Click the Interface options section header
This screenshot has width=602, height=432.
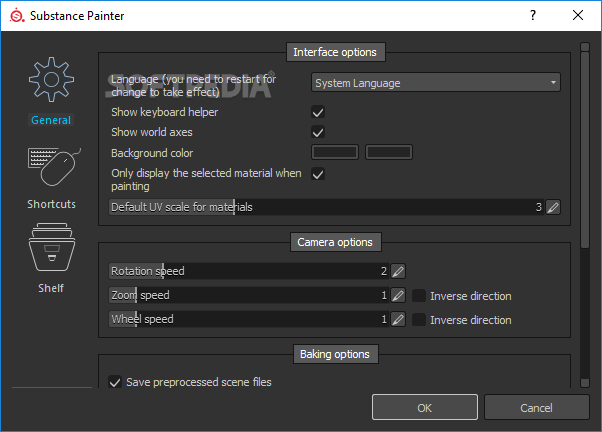pos(335,52)
